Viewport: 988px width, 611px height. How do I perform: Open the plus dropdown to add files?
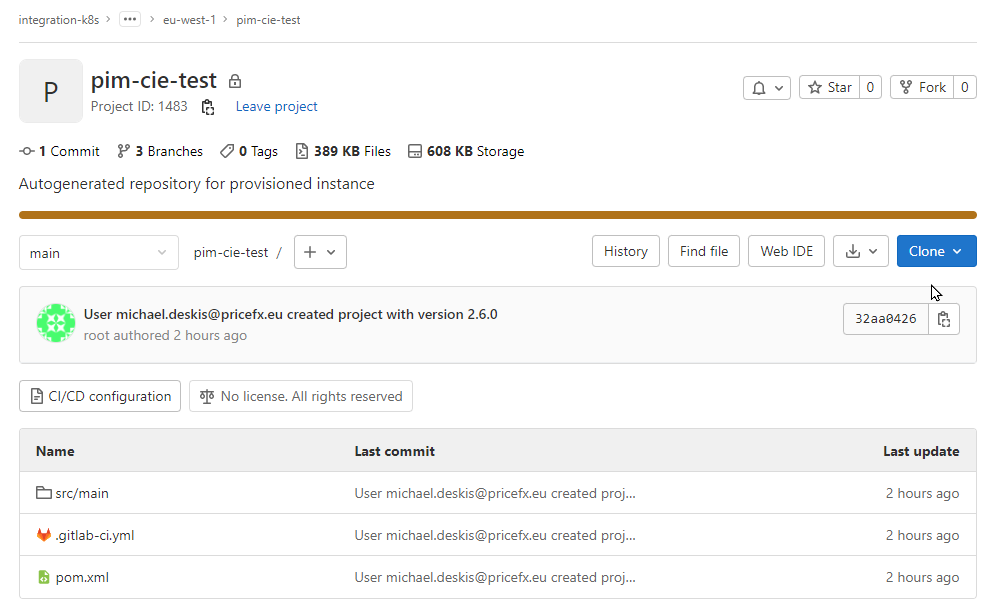320,252
